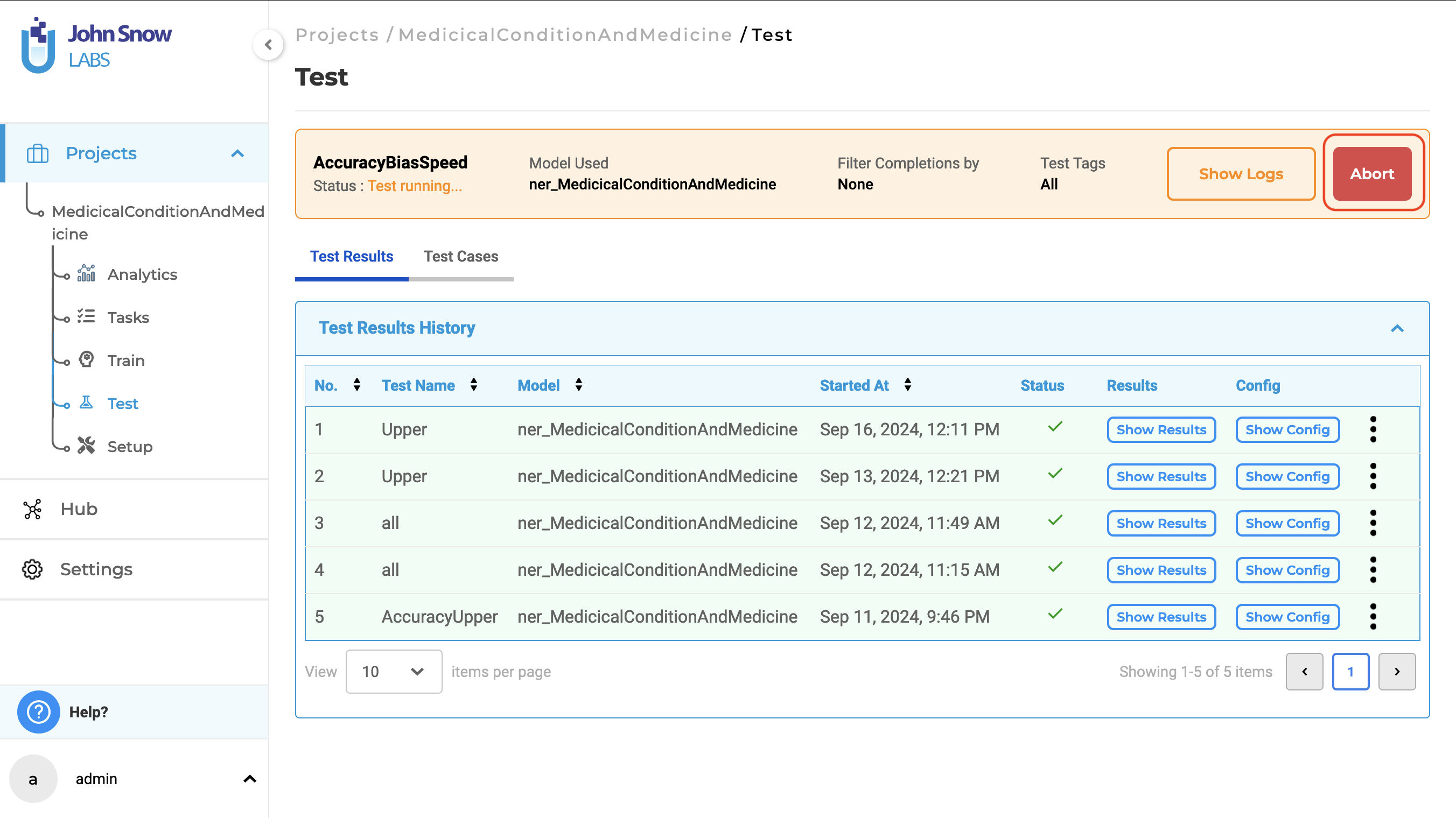Collapse the sidebar with the arrow button
Viewport: 1456px width, 818px height.
pyautogui.click(x=269, y=45)
